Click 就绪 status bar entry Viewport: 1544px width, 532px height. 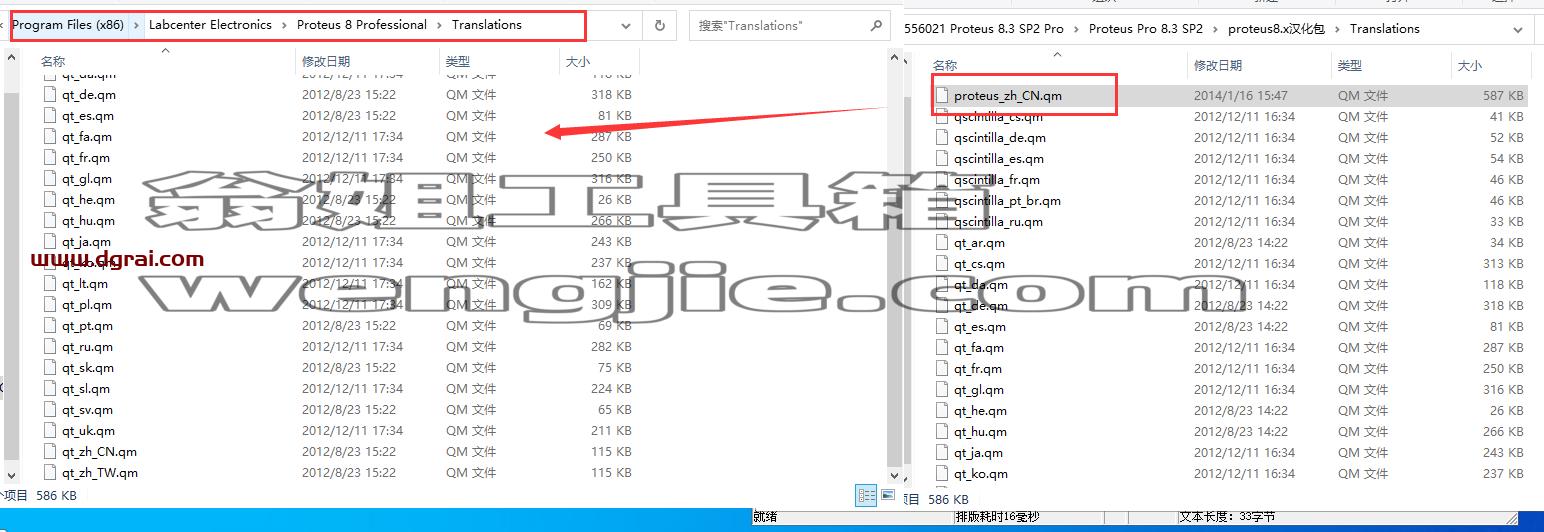click(765, 517)
